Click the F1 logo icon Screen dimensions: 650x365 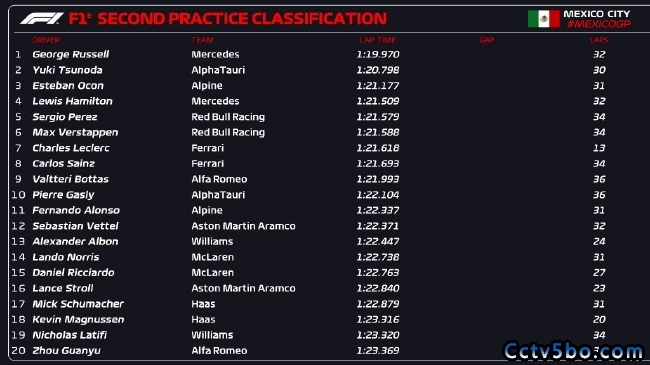[x=42, y=18]
